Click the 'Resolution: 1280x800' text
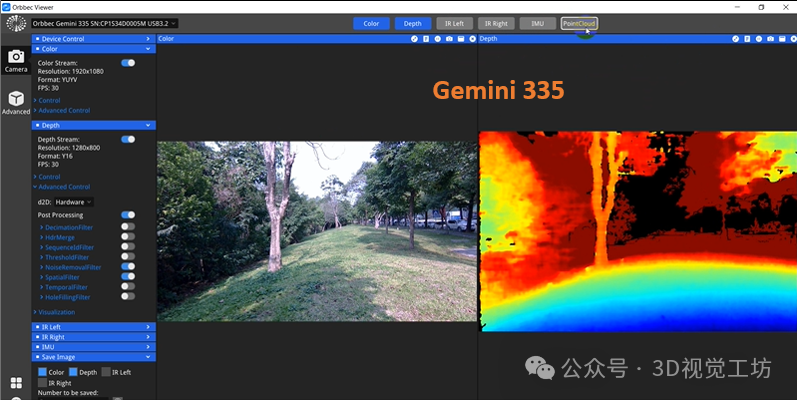The height and width of the screenshot is (400, 797). 69,148
